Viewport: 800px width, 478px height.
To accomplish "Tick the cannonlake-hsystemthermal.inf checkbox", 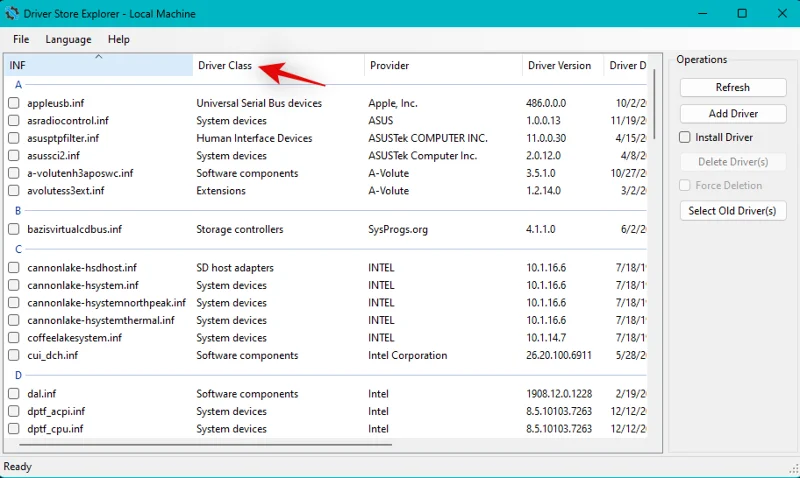I will click(x=14, y=320).
